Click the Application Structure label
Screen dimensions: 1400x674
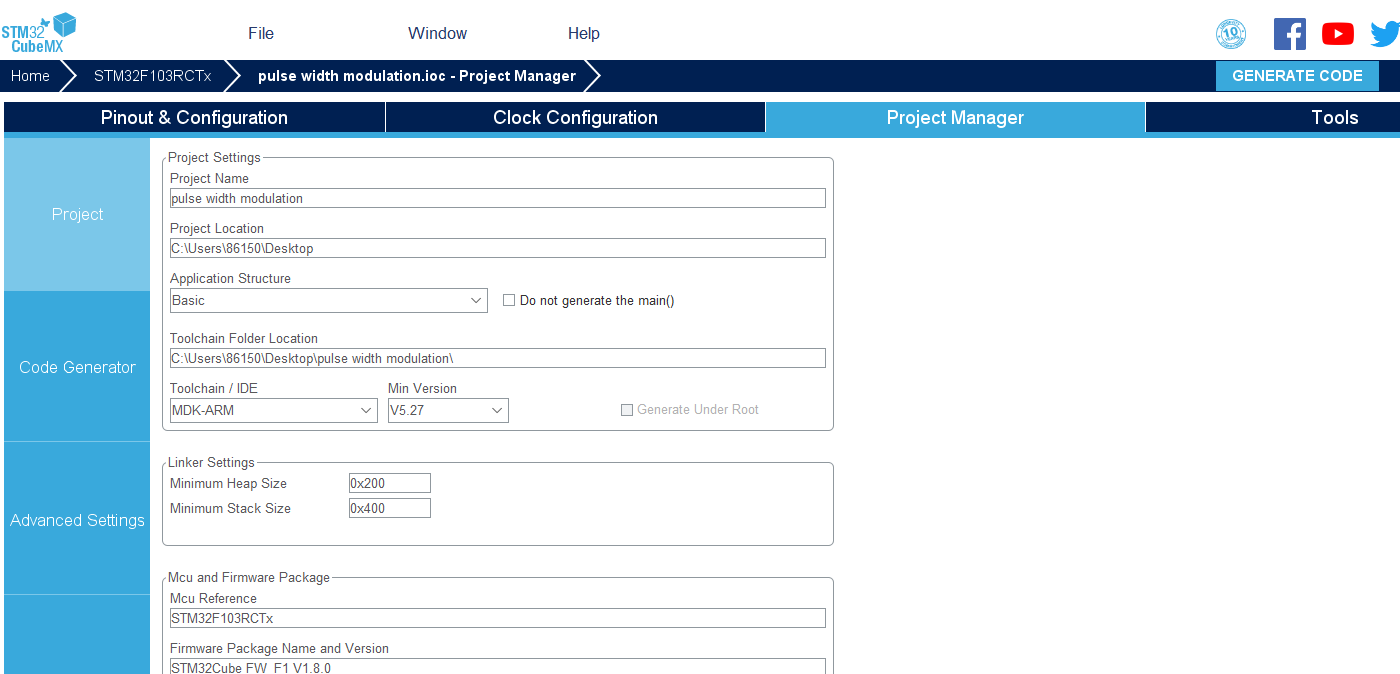230,278
